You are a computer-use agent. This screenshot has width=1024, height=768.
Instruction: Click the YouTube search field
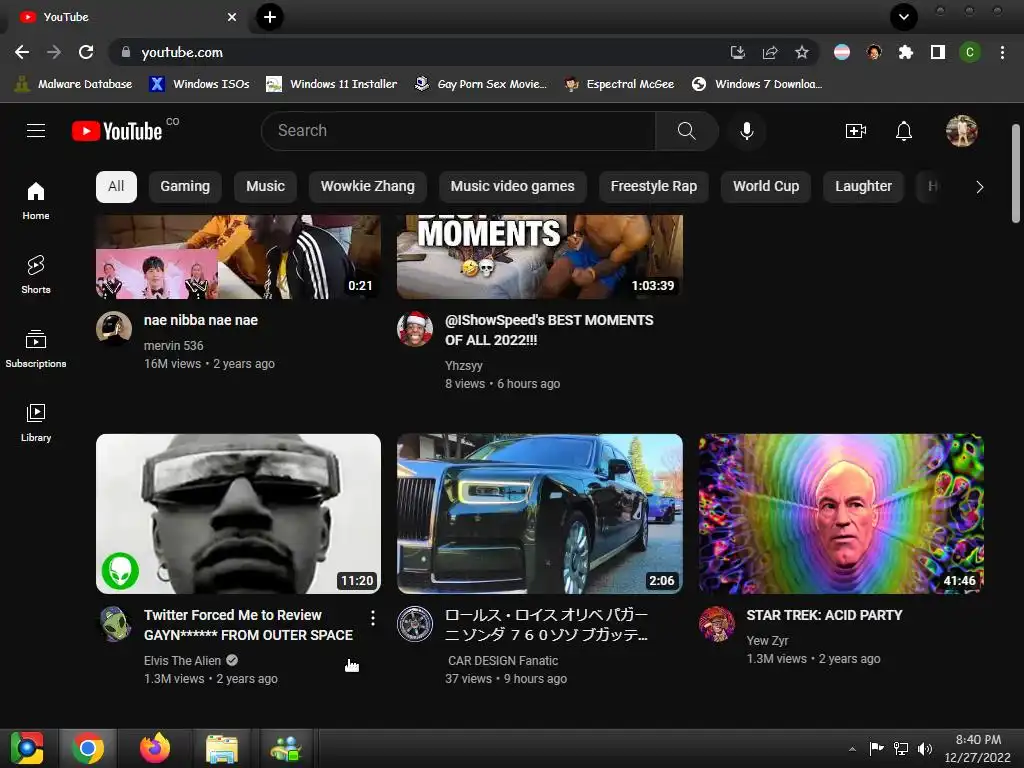(458, 131)
